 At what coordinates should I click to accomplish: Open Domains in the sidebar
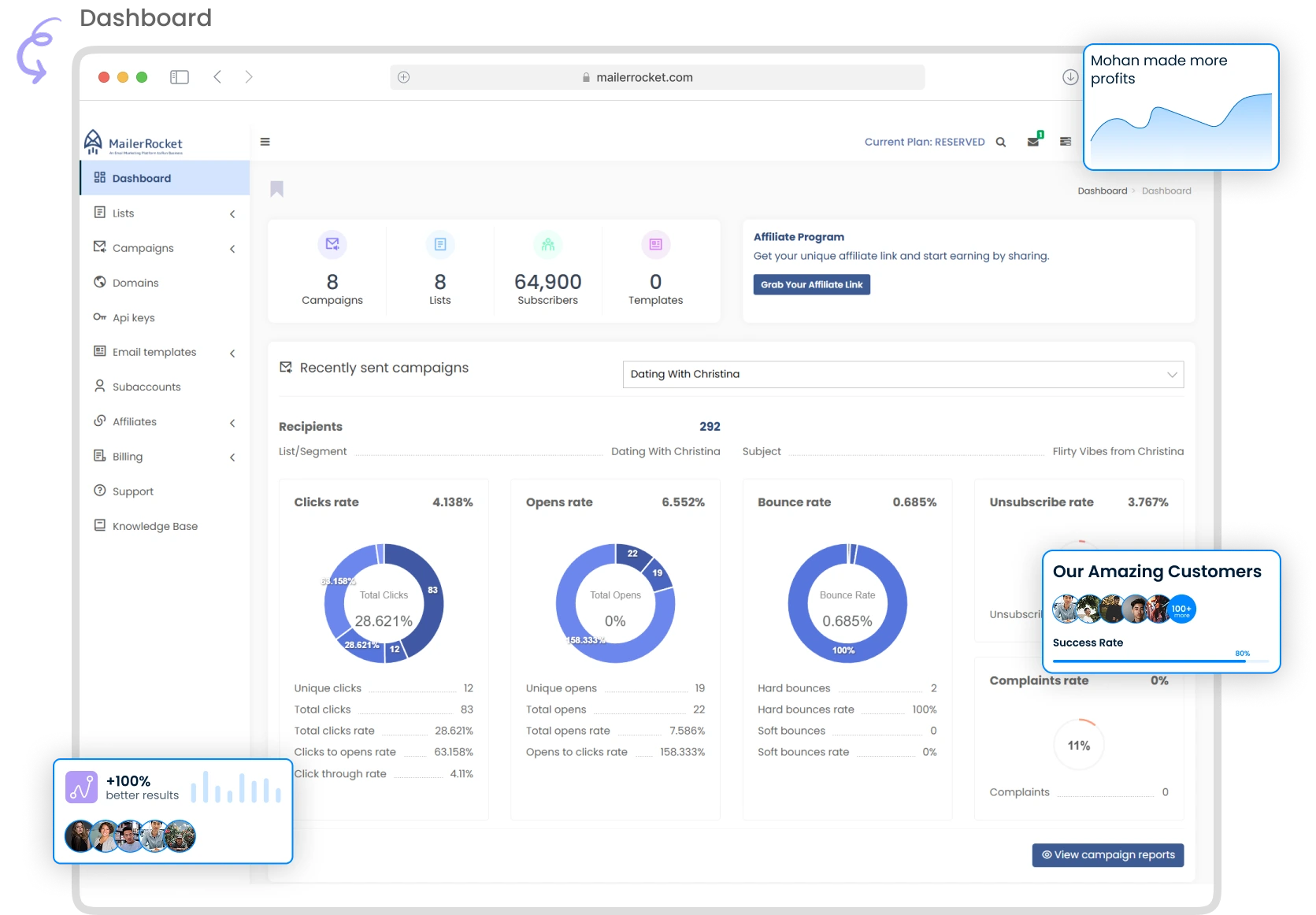point(135,283)
